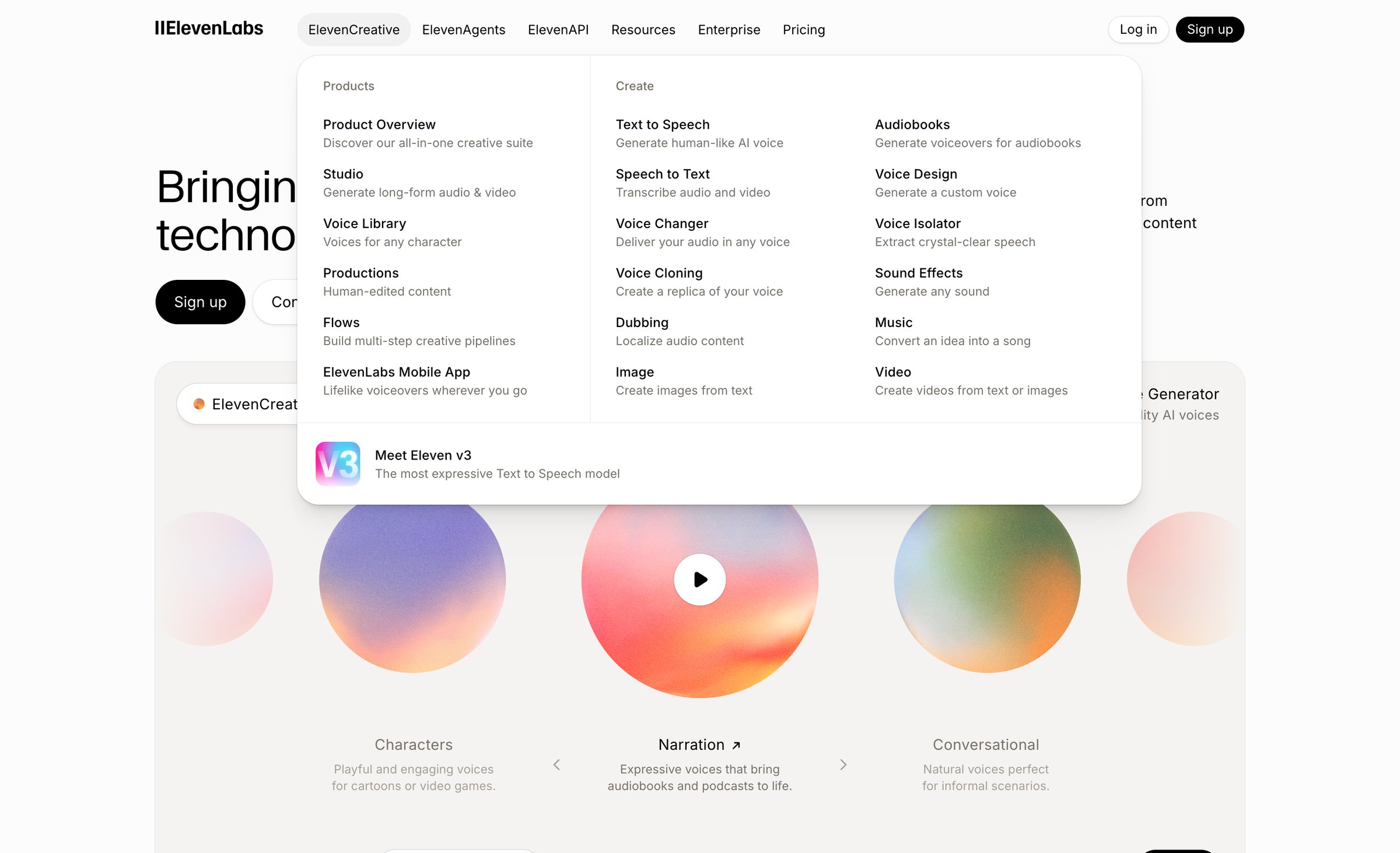Open the ElevenCreative menu tab
This screenshot has height=853, width=1400.
pyautogui.click(x=353, y=29)
